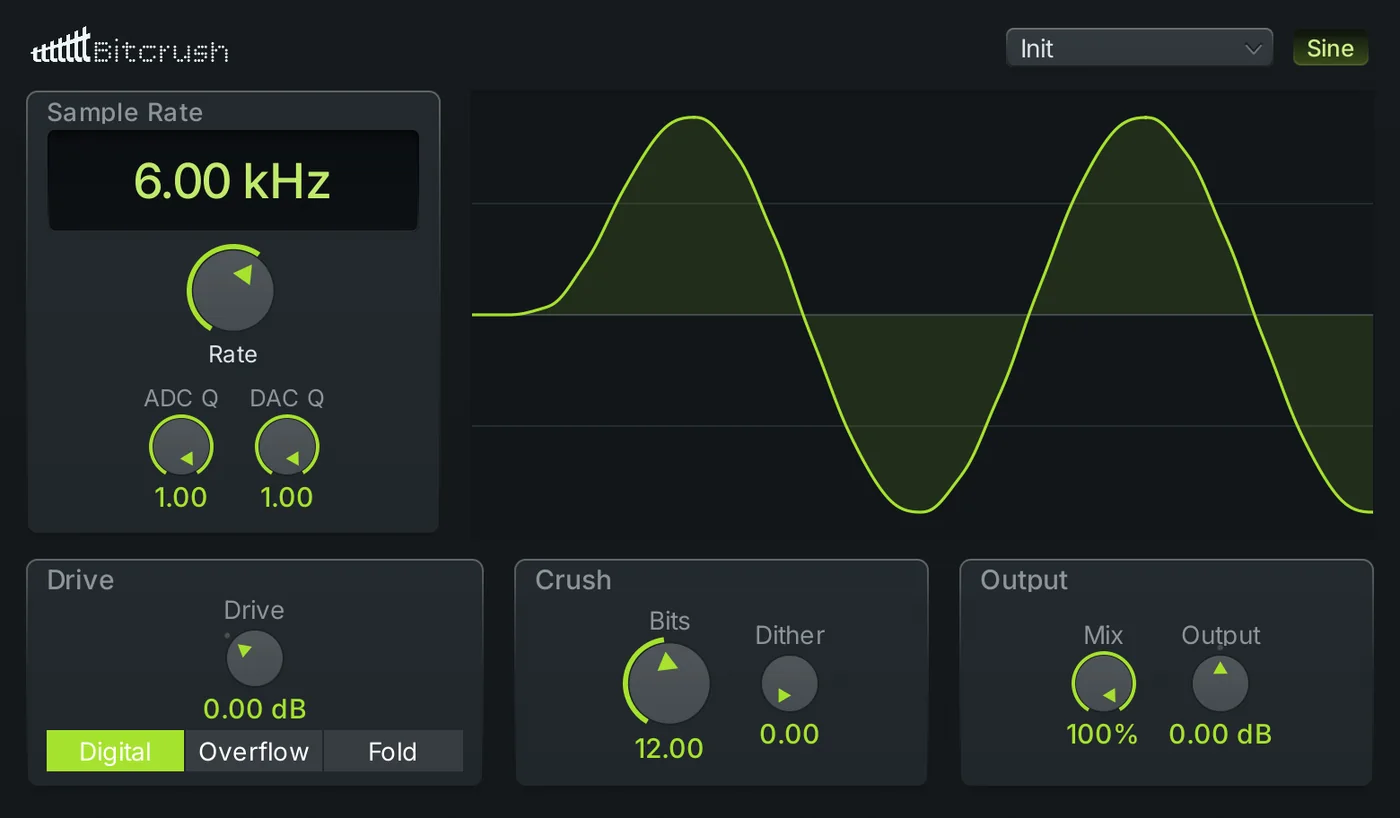Click the ADC Q value 1.00
1400x818 pixels.
click(x=181, y=497)
